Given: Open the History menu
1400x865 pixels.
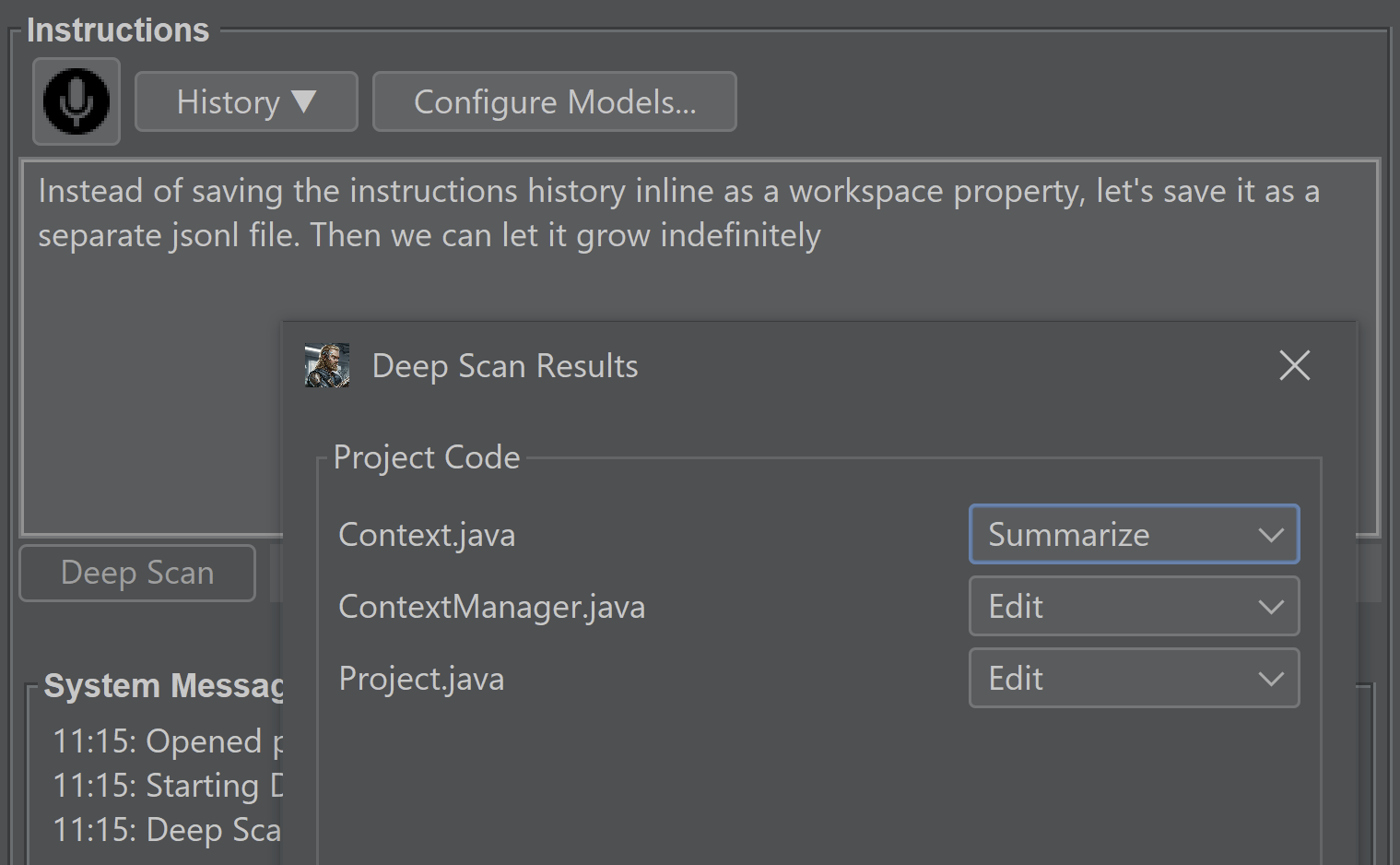Looking at the screenshot, I should coord(245,101).
